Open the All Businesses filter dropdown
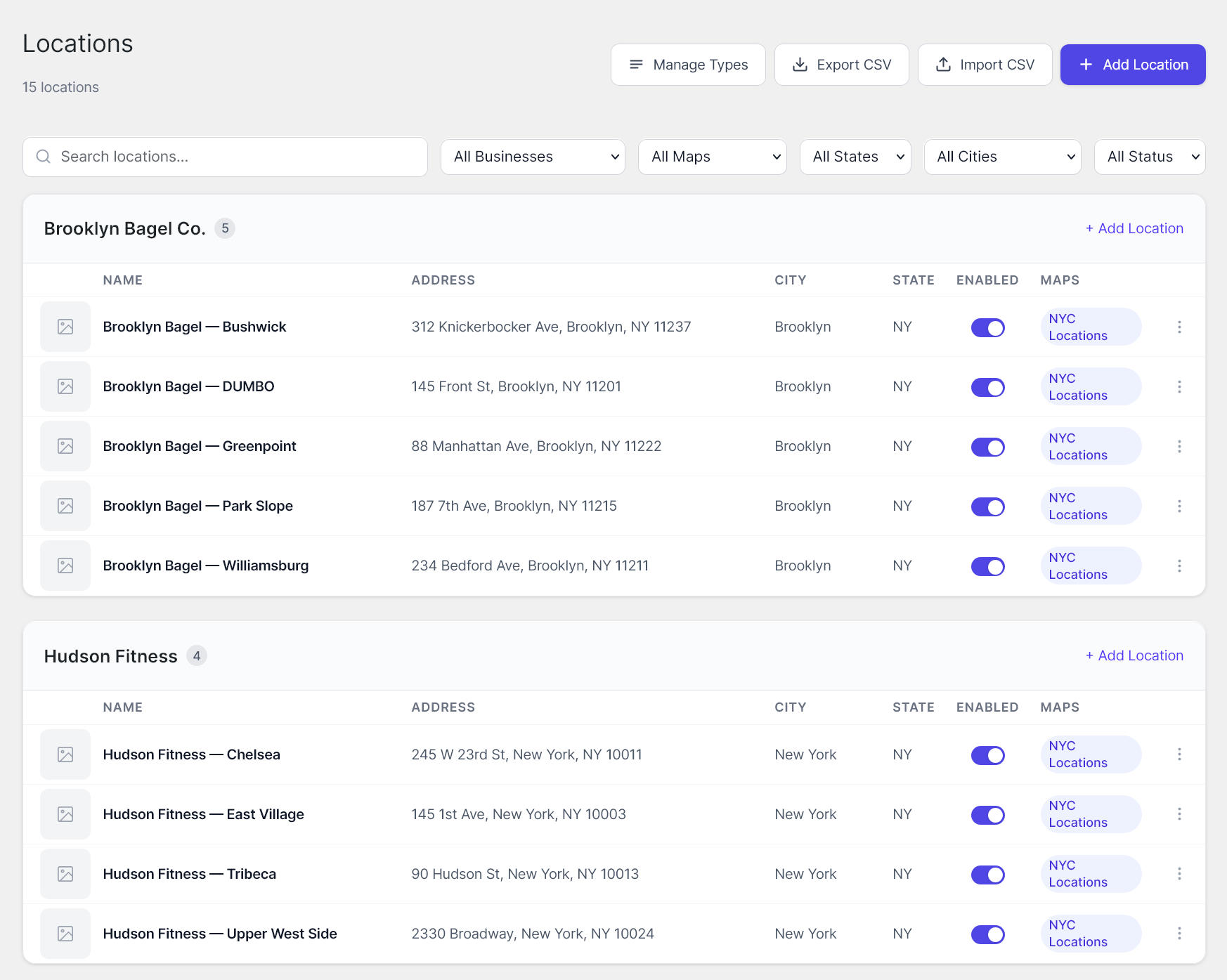 click(x=533, y=157)
